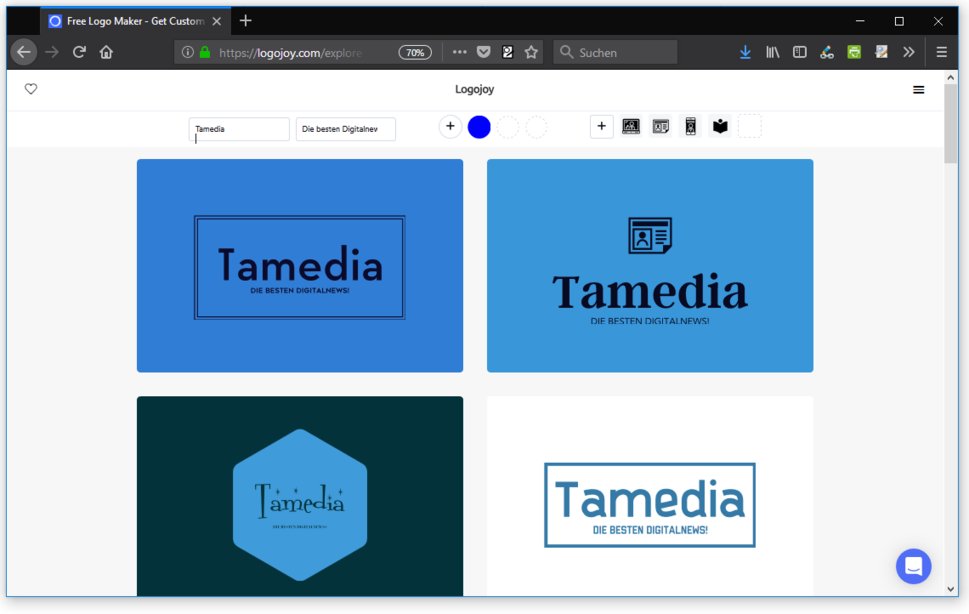The image size is (969, 614).
Task: Open the boxed dark-blue Tamedia logo card
Action: coord(300,266)
